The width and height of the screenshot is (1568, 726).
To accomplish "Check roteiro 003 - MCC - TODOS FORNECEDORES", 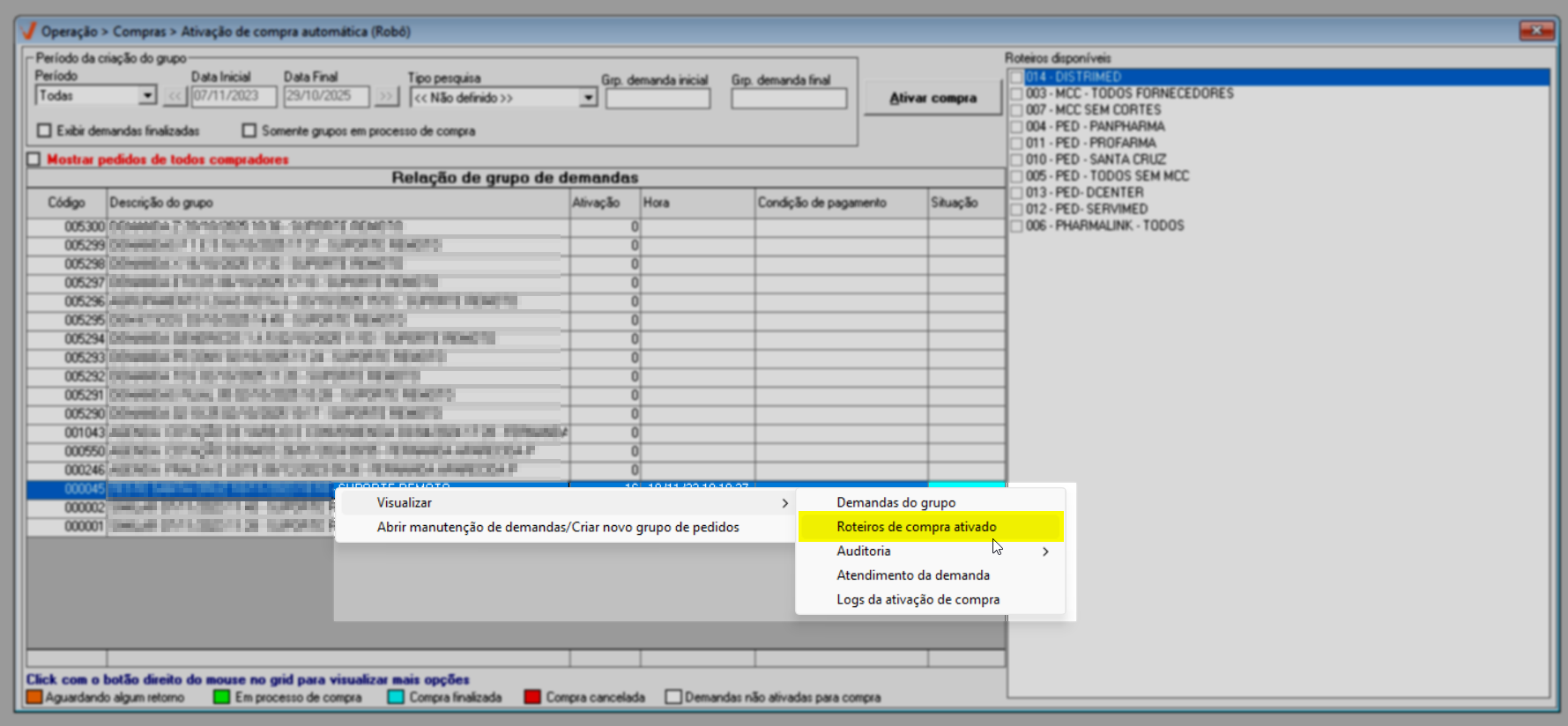I will (x=1016, y=93).
